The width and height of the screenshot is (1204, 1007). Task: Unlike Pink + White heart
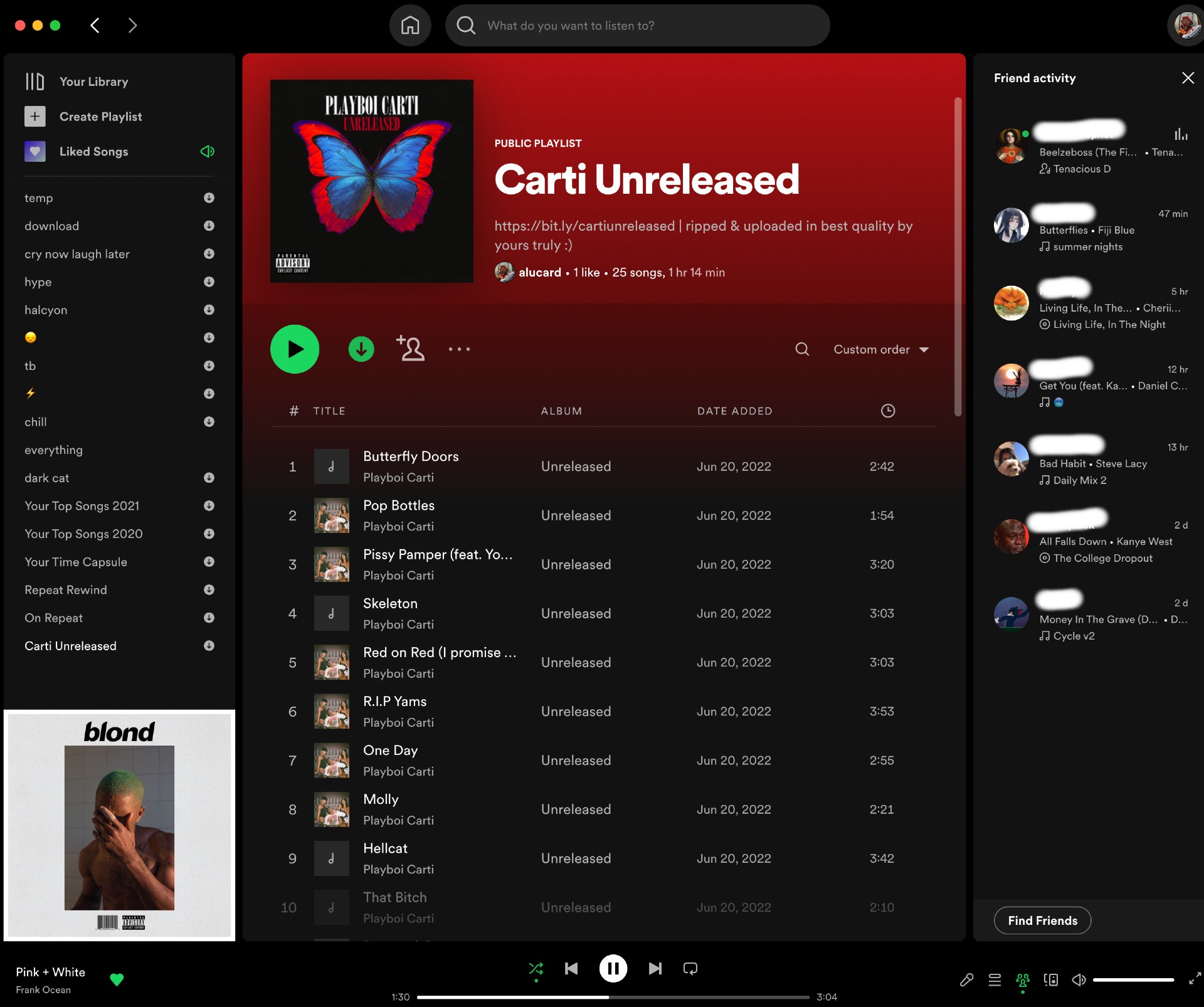pos(117,979)
